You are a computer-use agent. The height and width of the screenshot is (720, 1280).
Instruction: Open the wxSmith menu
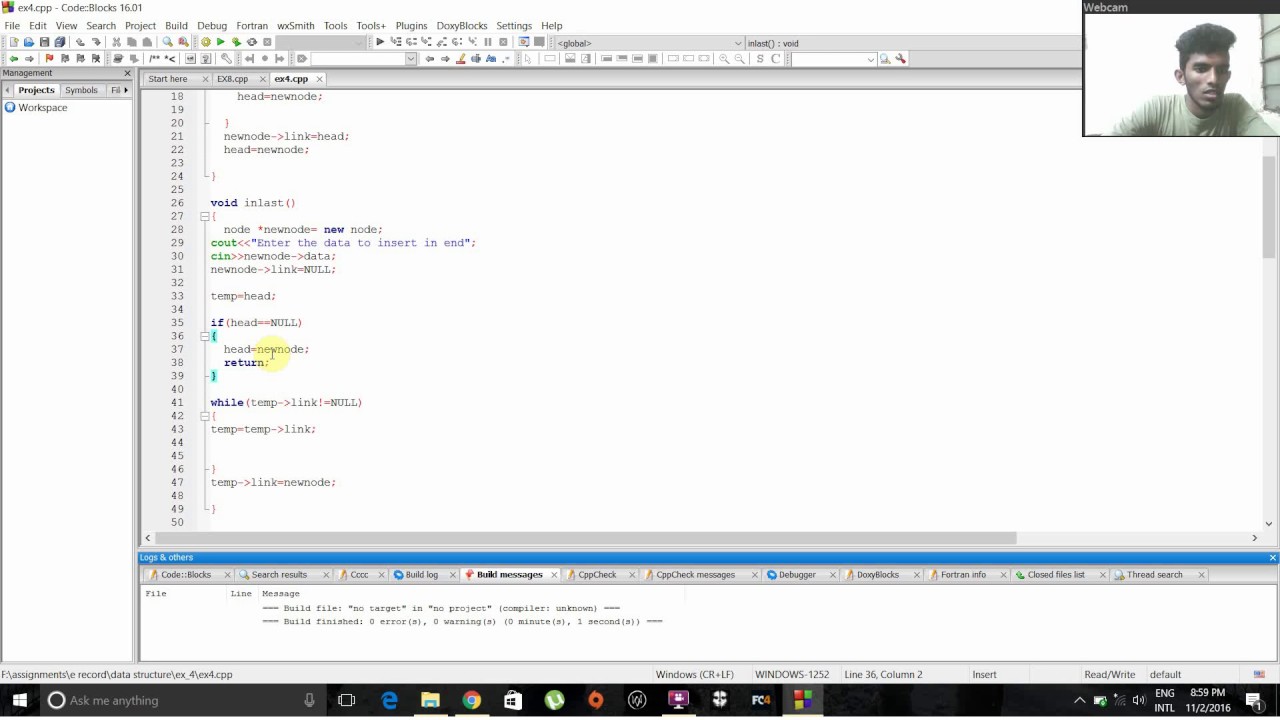(295, 25)
